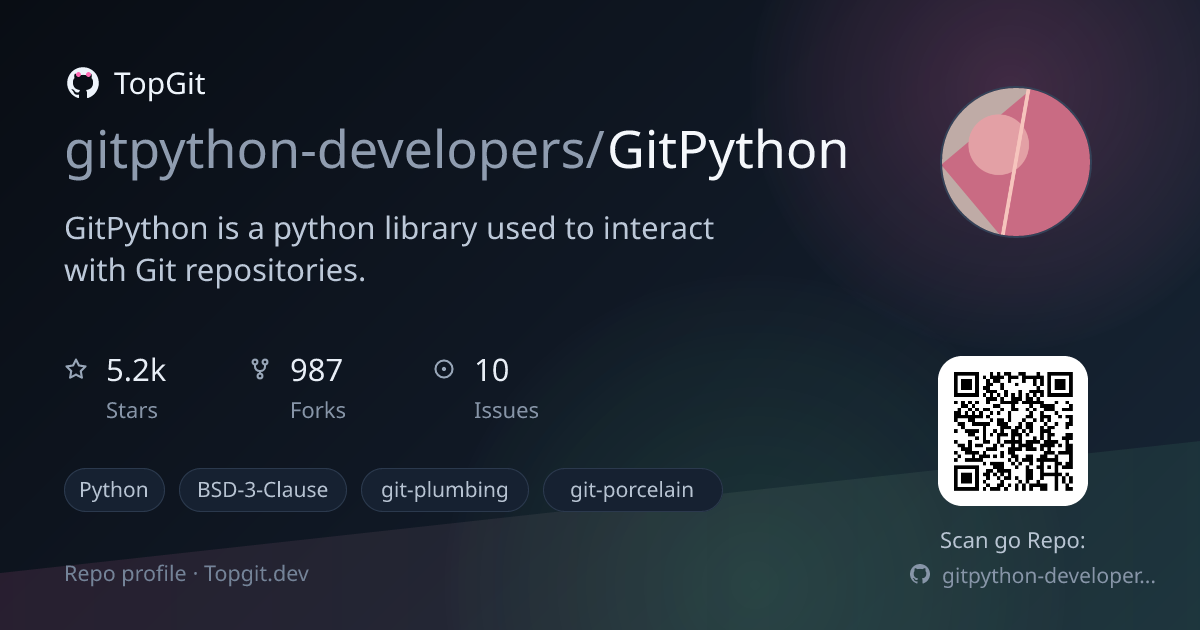The width and height of the screenshot is (1200, 630).
Task: Select the git-plumbing topic tag
Action: [445, 490]
